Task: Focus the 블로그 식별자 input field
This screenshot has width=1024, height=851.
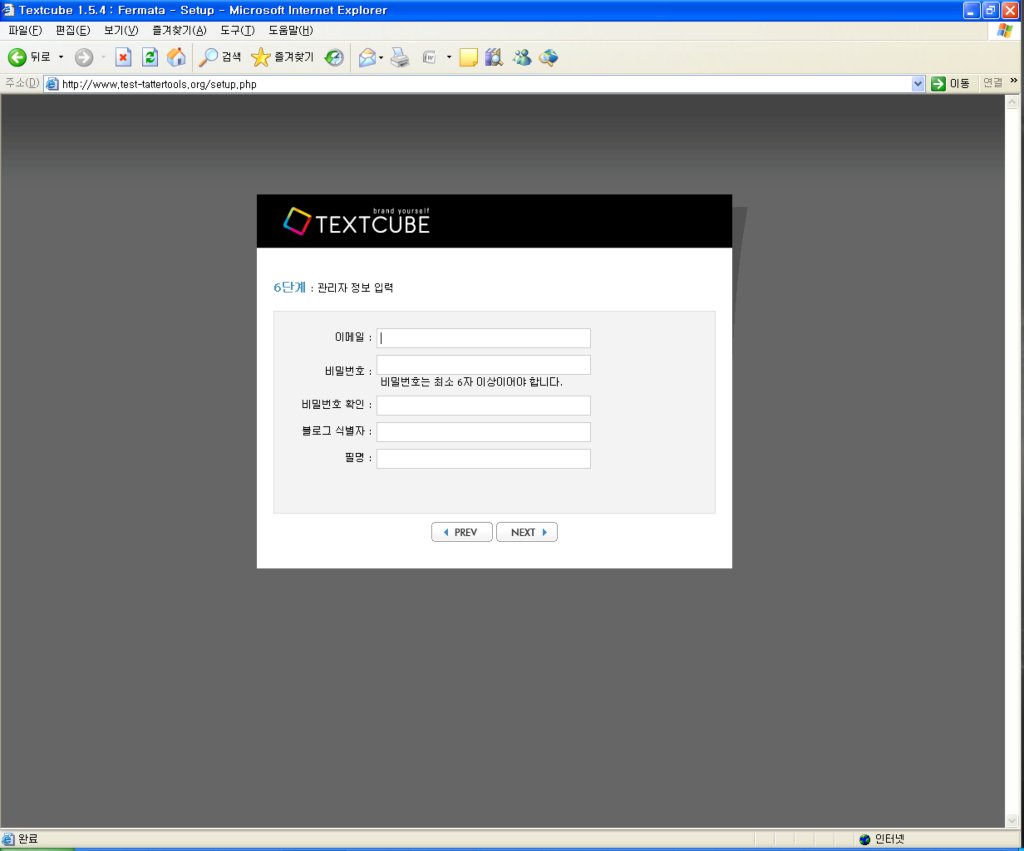Action: point(483,432)
